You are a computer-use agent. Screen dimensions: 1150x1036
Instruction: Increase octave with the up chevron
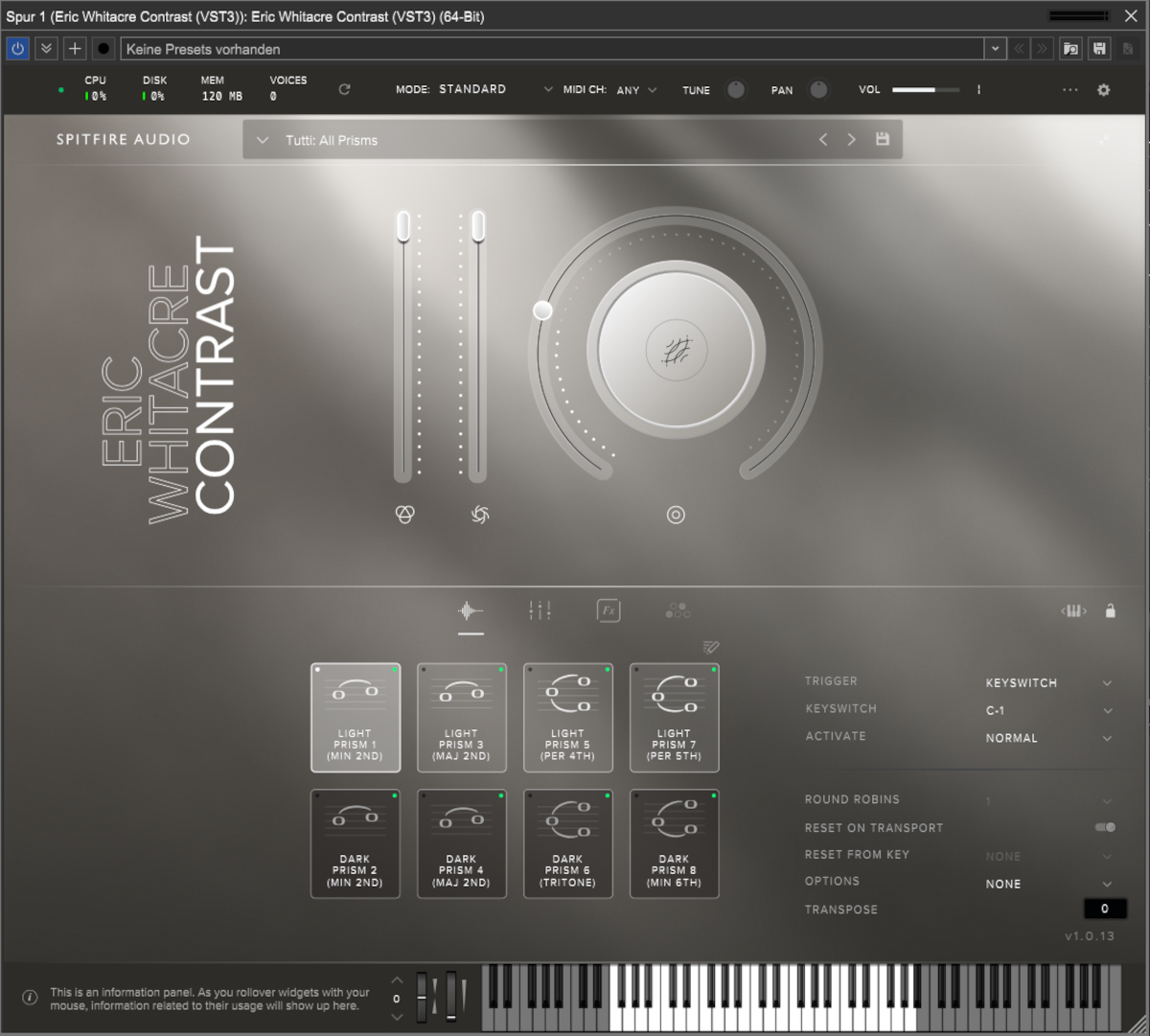(x=397, y=980)
